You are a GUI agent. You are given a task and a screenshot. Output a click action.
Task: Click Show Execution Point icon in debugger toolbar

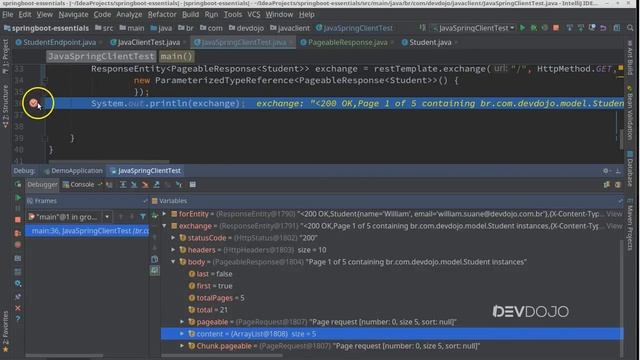pos(109,184)
